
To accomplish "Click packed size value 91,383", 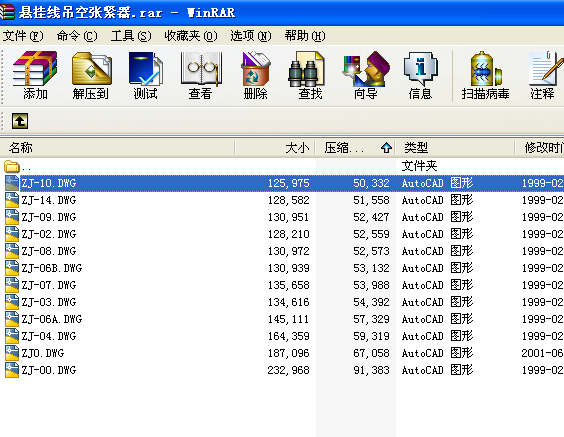I will pyautogui.click(x=371, y=370).
